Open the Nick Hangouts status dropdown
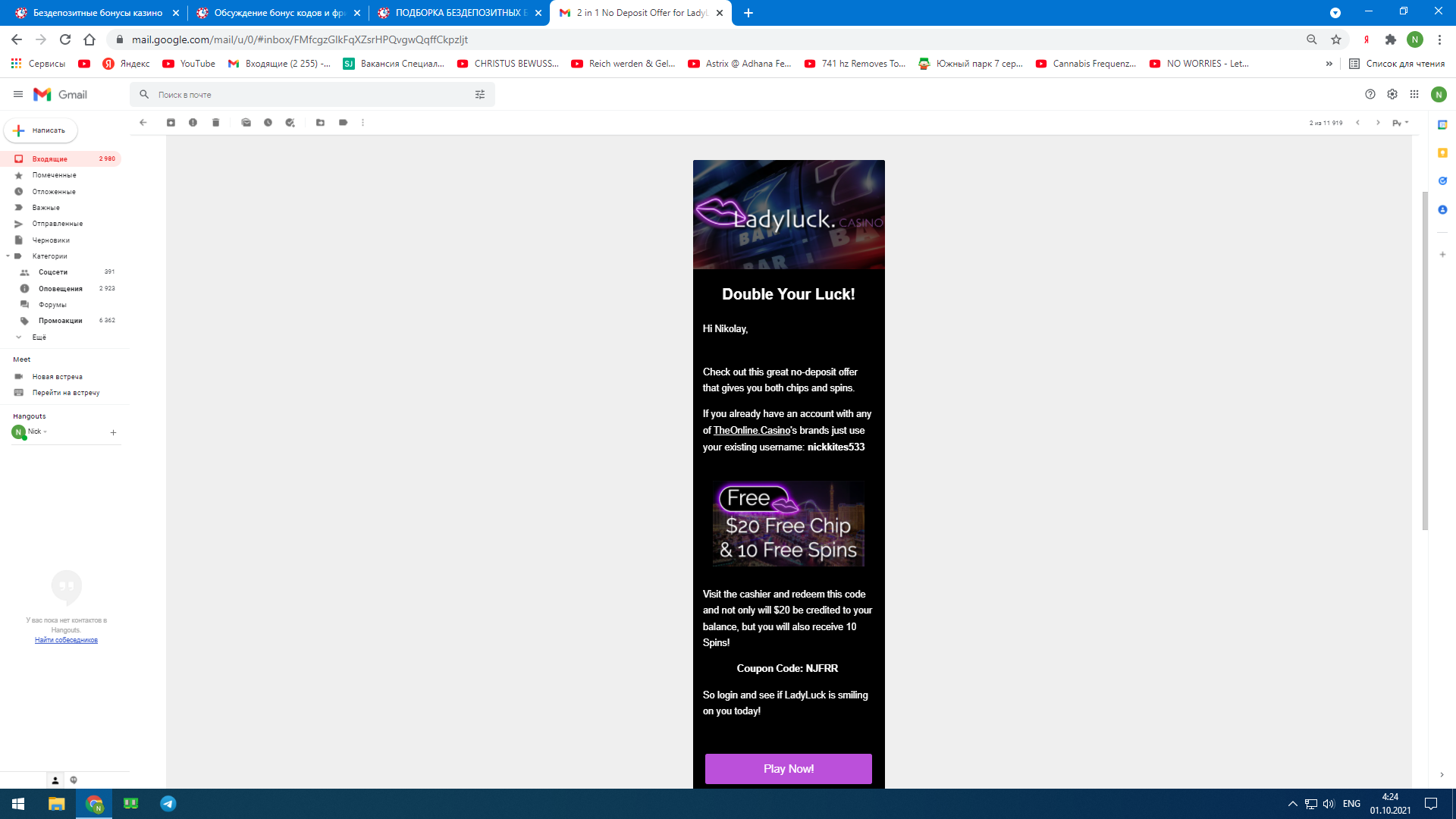Viewport: 1456px width, 819px height. (45, 432)
